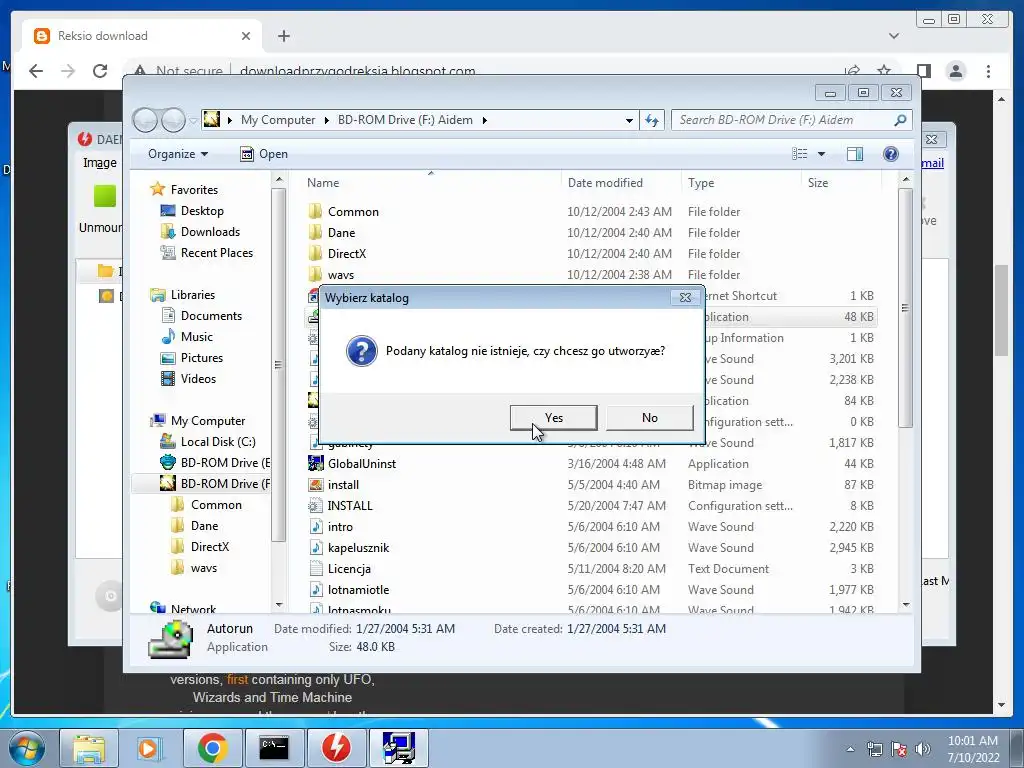This screenshot has width=1024, height=768.
Task: Sort files by Name column header
Action: point(323,183)
